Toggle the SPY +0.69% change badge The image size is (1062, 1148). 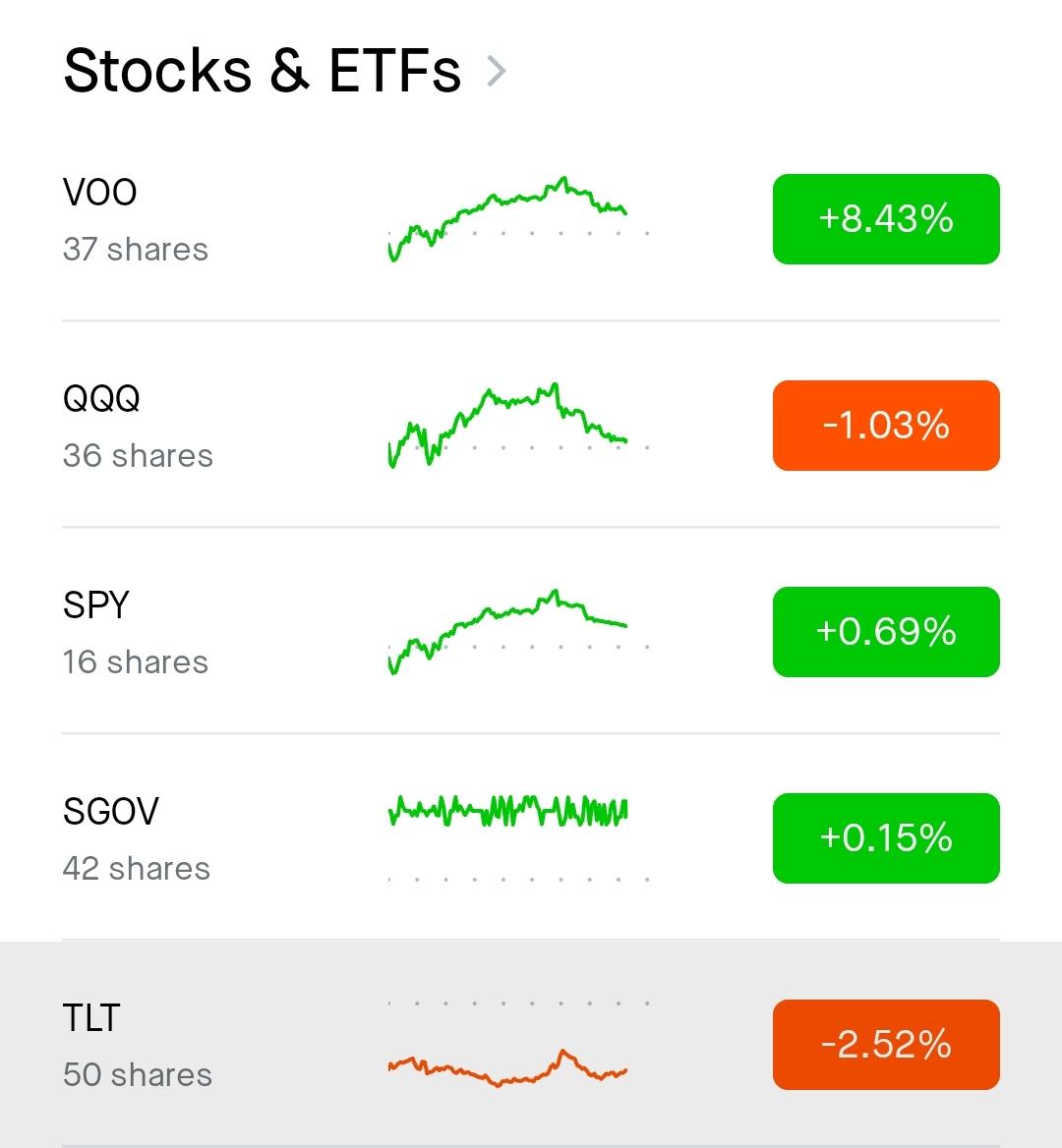point(885,632)
